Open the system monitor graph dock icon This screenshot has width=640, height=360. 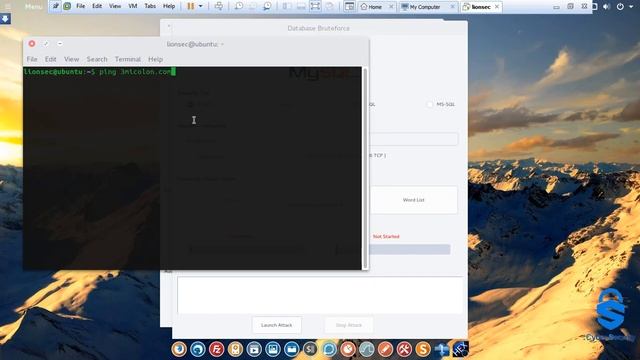click(x=367, y=349)
